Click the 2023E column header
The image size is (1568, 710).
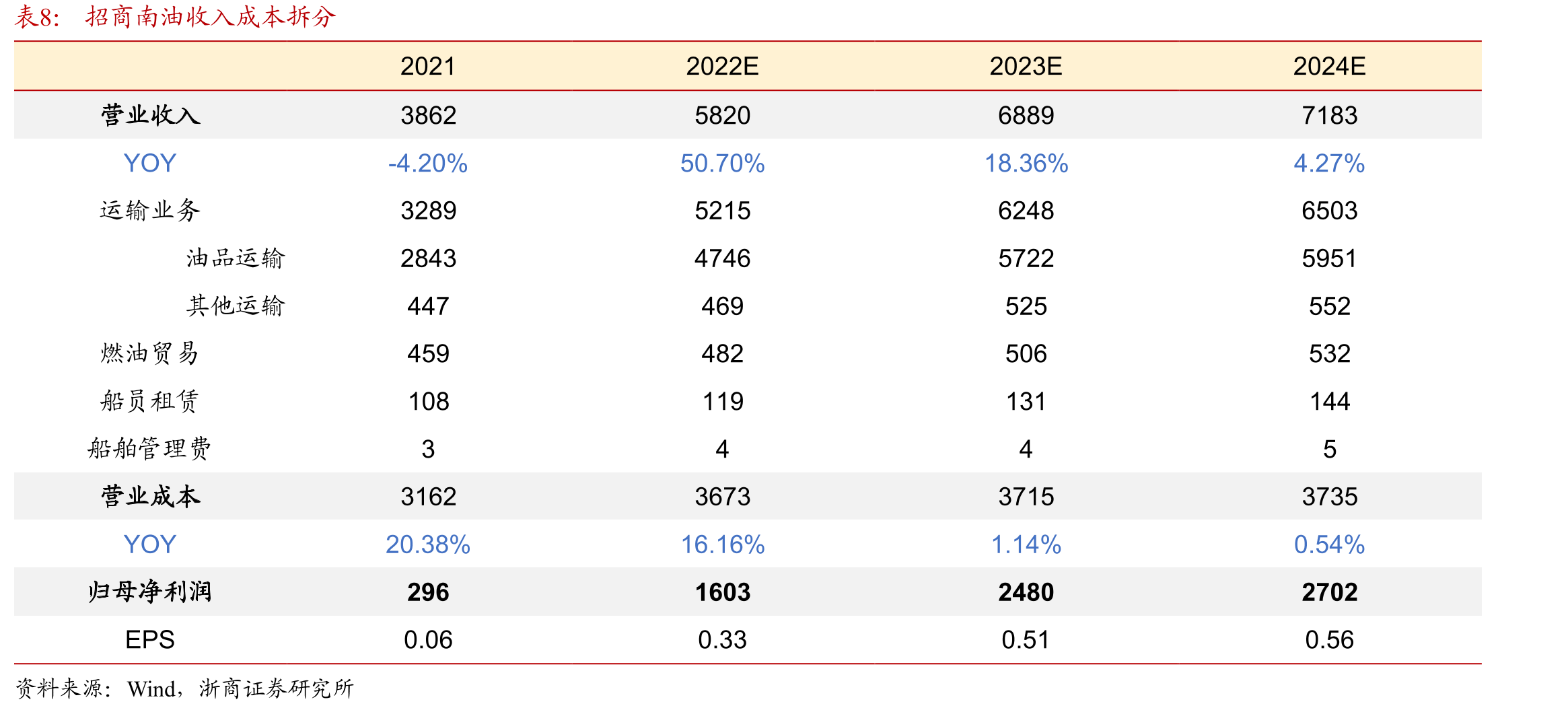1026,66
